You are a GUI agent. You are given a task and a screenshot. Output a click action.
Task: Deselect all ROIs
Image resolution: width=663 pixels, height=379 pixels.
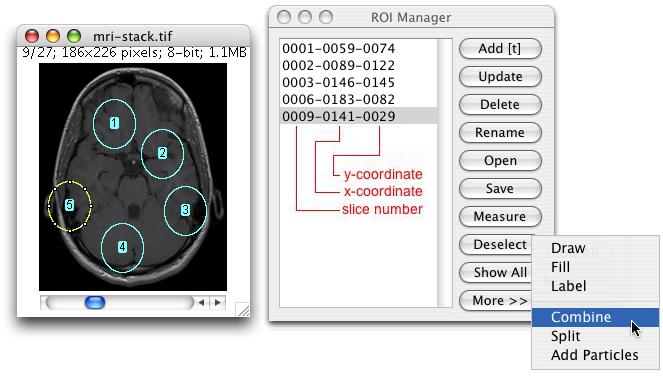(496, 244)
